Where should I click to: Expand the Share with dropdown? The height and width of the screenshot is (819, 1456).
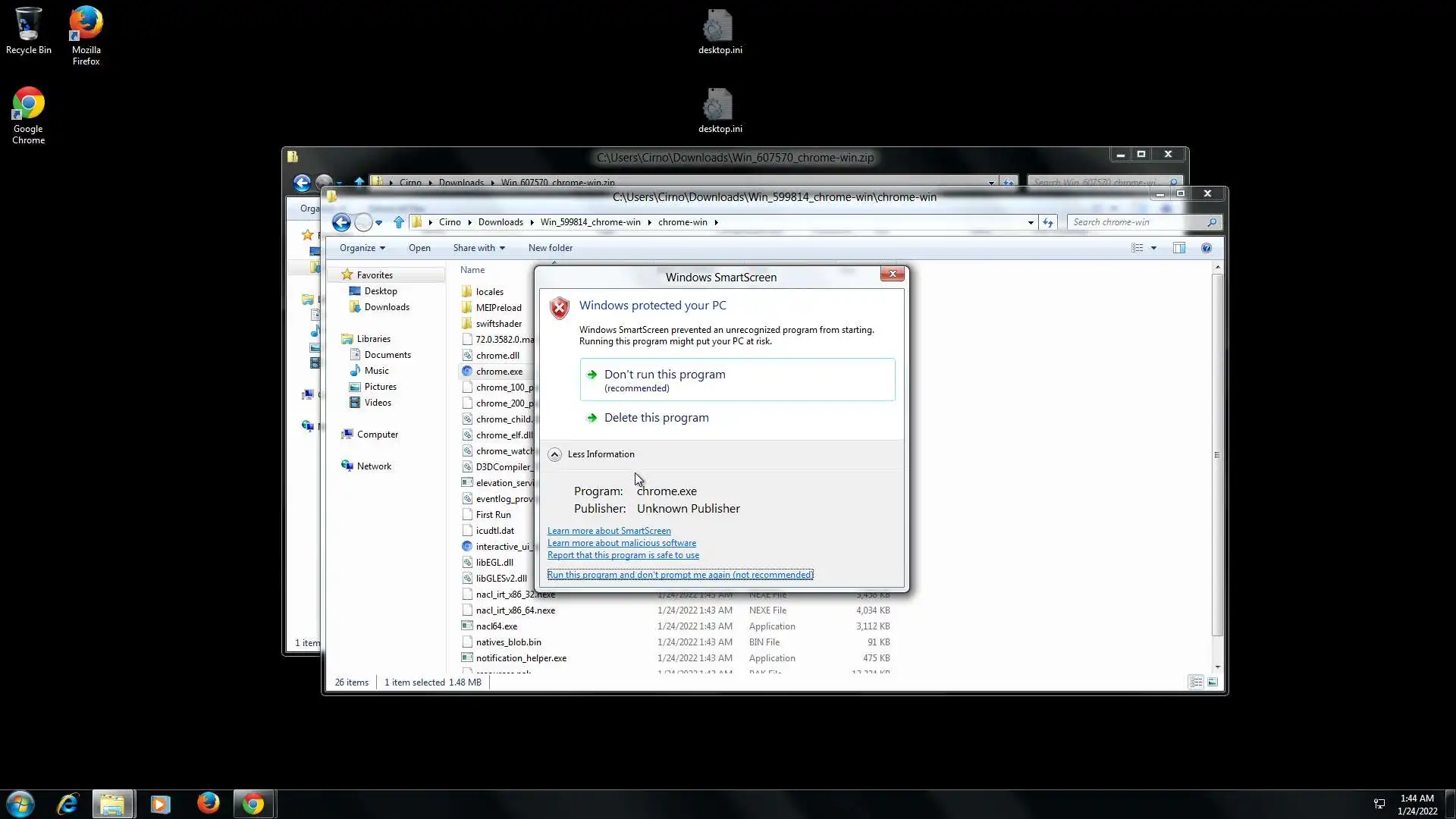[x=479, y=248]
